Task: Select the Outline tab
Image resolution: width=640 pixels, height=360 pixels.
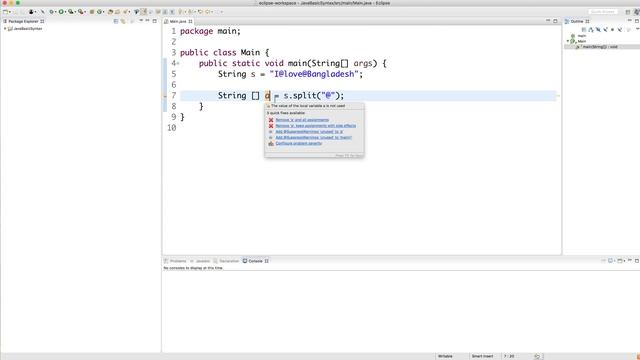Action: coord(577,21)
